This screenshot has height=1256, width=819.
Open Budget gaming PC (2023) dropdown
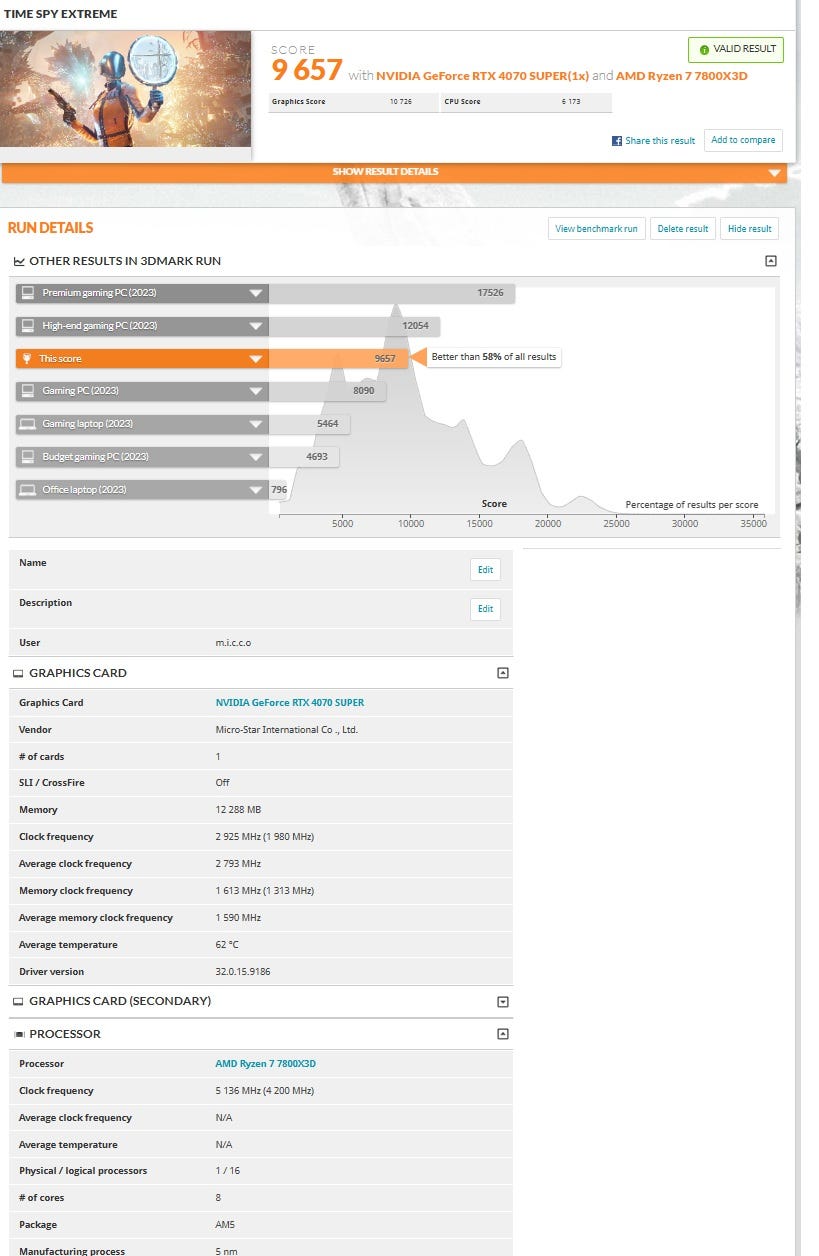pyautogui.click(x=256, y=457)
